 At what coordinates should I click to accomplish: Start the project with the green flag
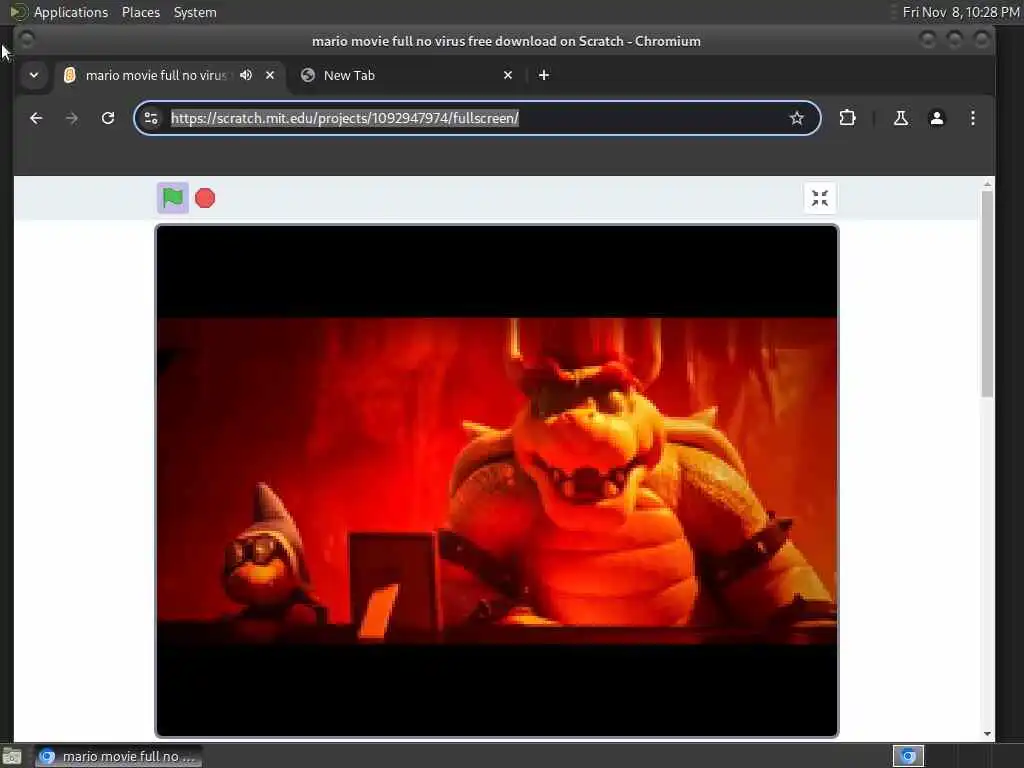click(172, 198)
